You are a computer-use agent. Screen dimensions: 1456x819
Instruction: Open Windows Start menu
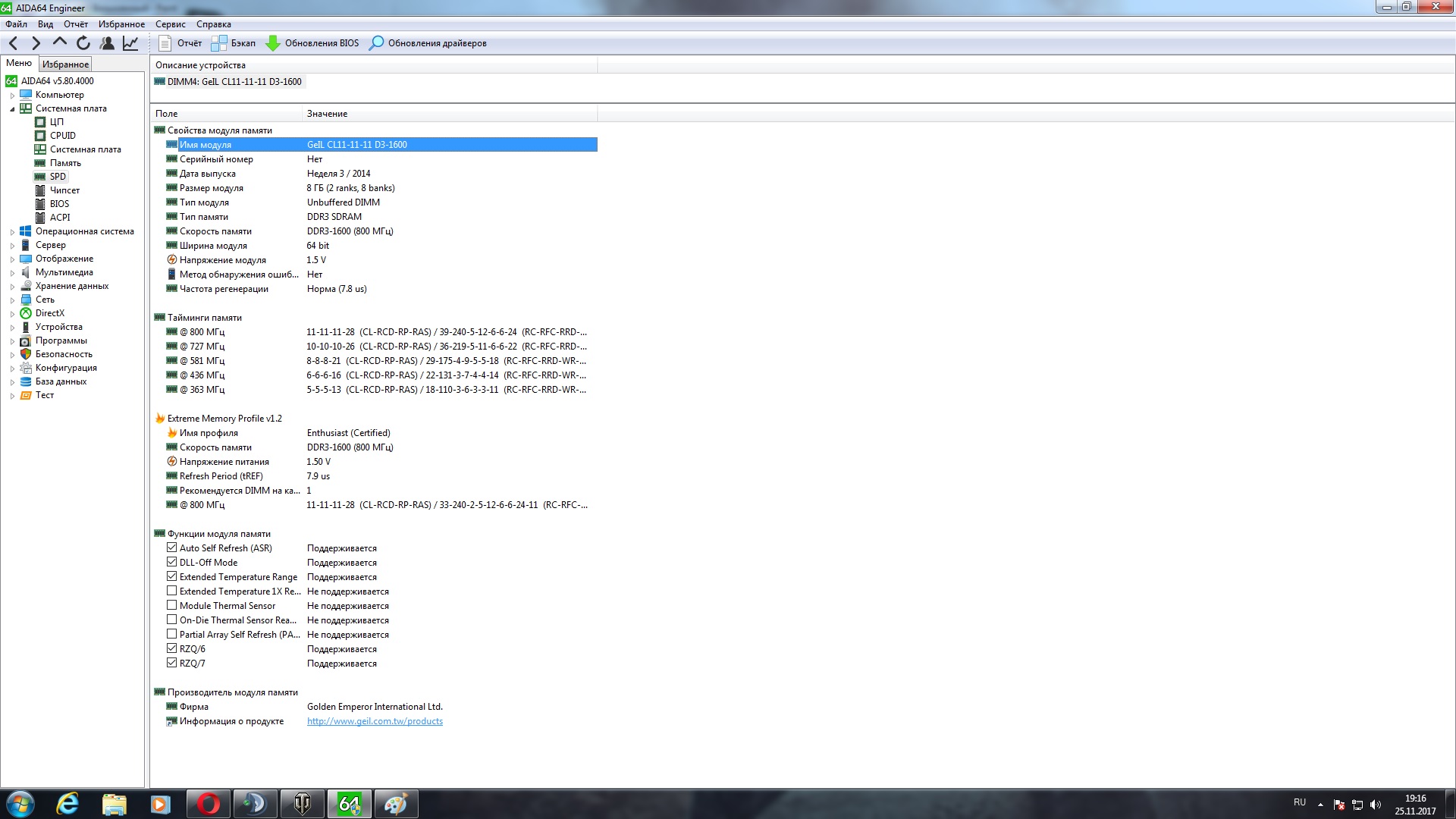pos(20,804)
